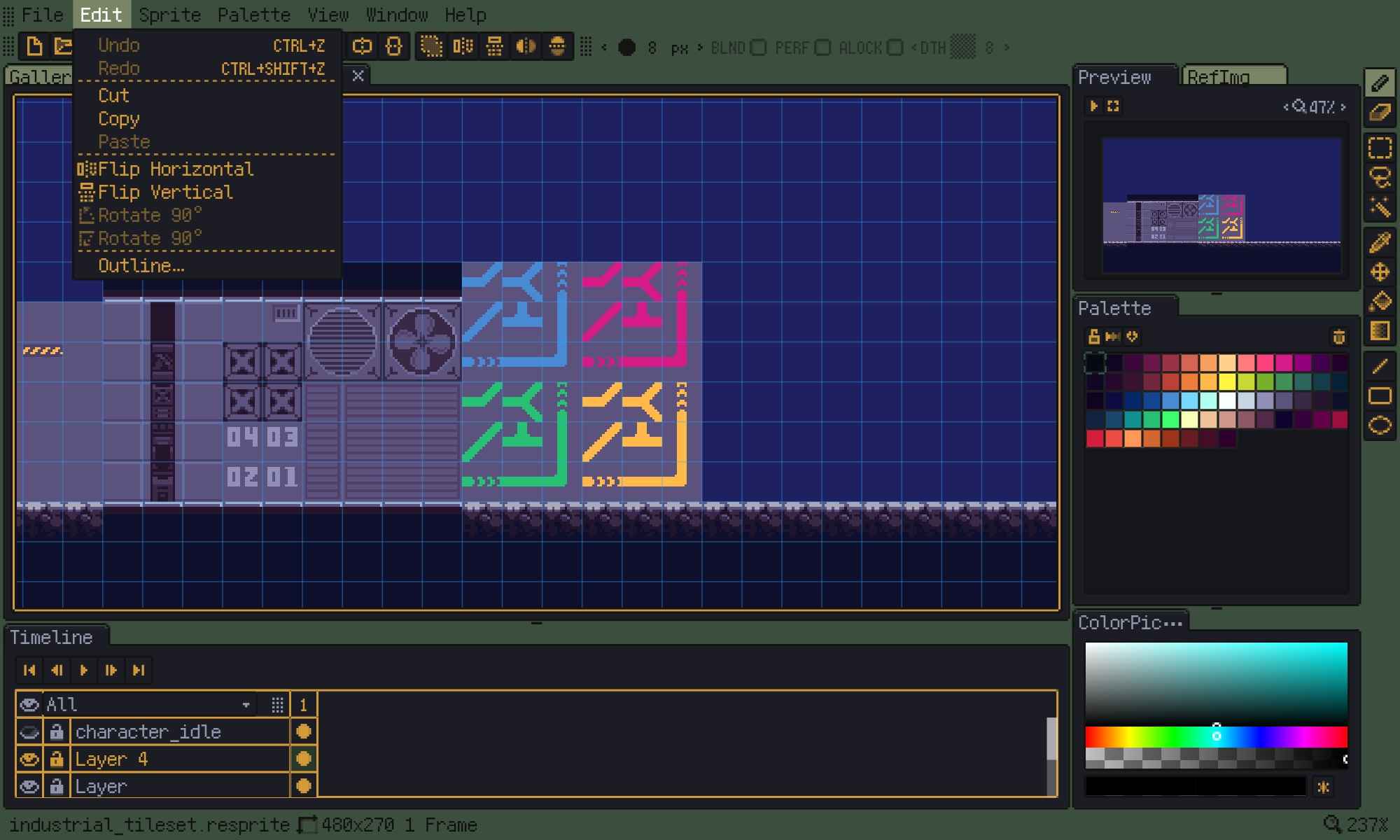Enable the ALOCK checkbox
1400x840 pixels.
[x=895, y=48]
